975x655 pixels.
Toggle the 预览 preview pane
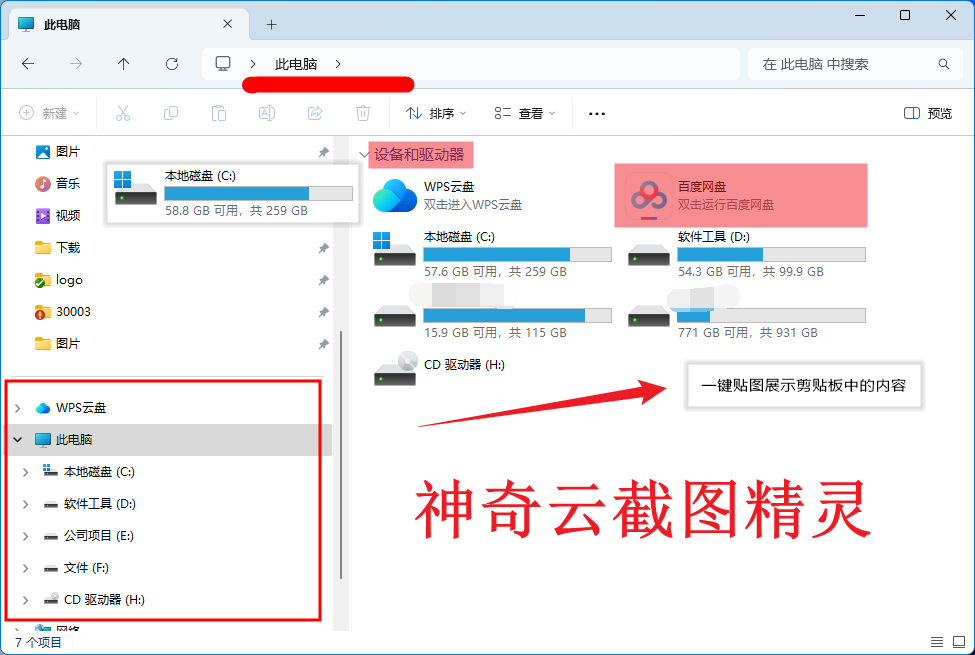tap(927, 113)
